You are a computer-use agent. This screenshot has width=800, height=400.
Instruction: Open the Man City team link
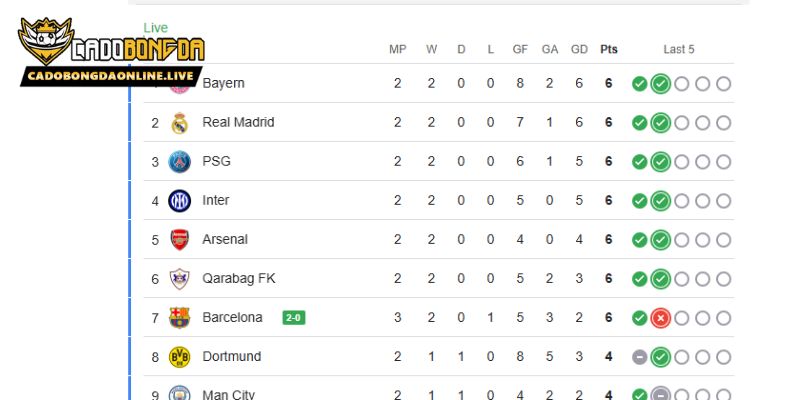[x=228, y=394]
